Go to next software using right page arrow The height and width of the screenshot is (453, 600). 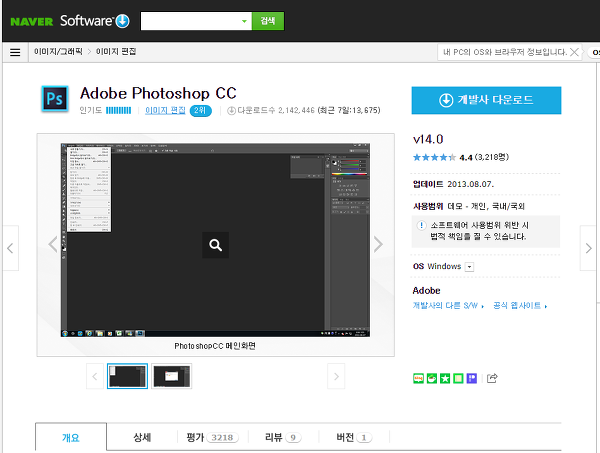point(589,248)
